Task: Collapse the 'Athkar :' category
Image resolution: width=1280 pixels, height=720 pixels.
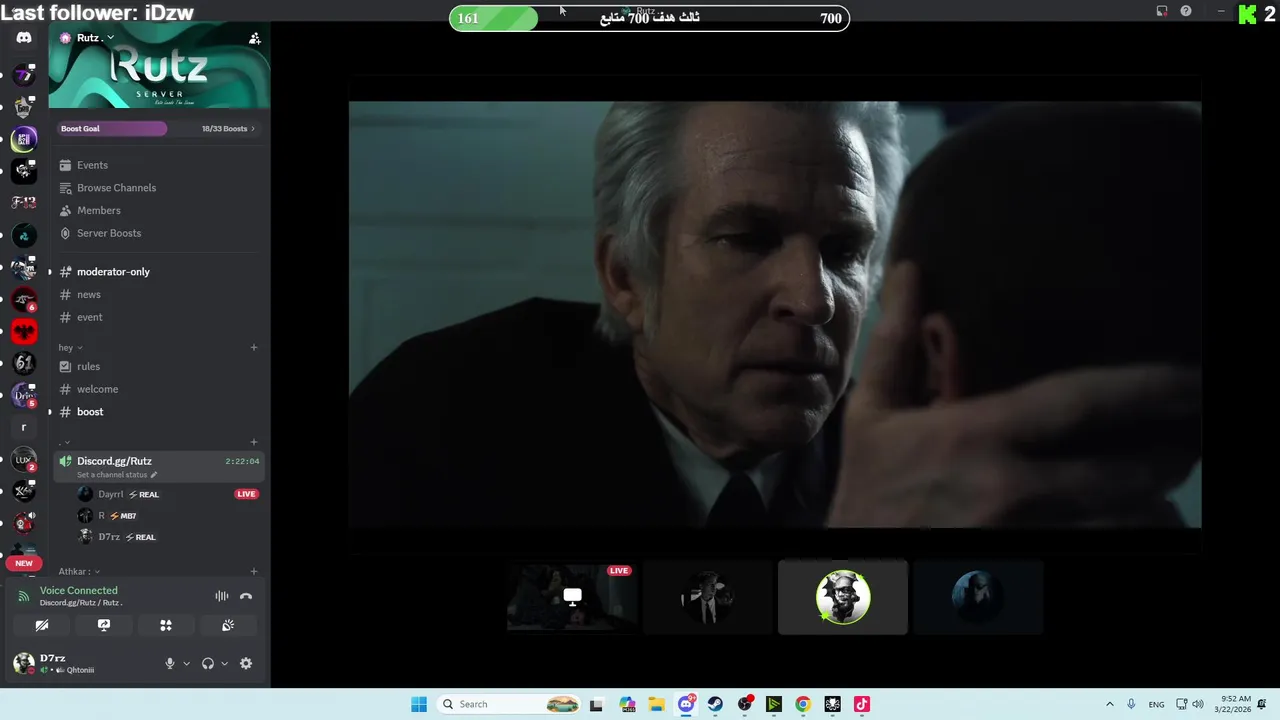Action: (x=78, y=572)
